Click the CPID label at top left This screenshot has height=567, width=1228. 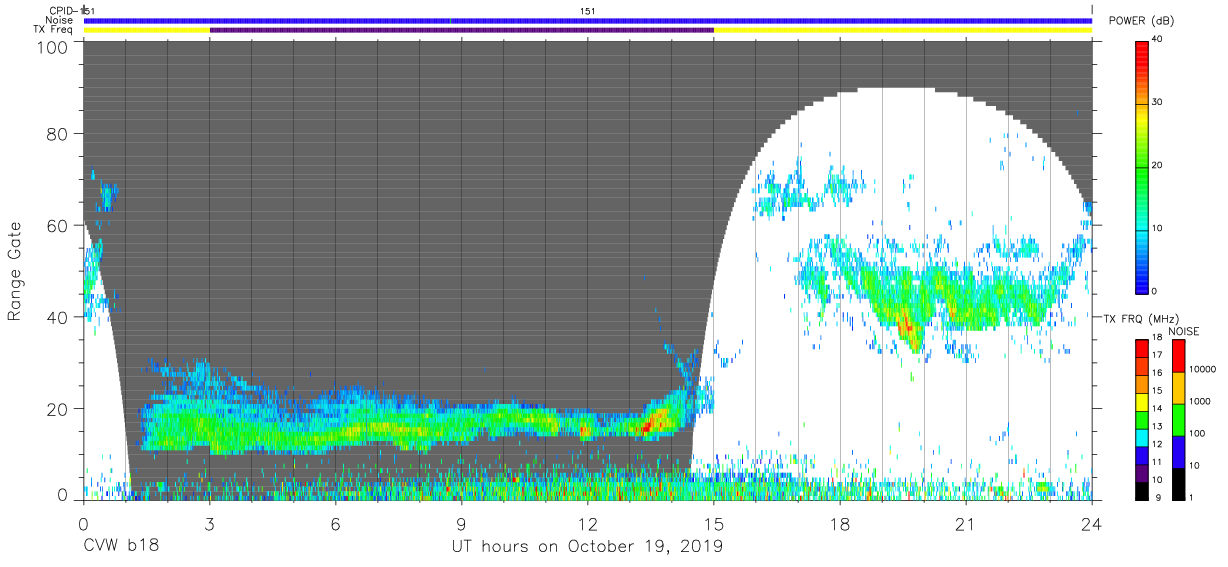[62, 10]
